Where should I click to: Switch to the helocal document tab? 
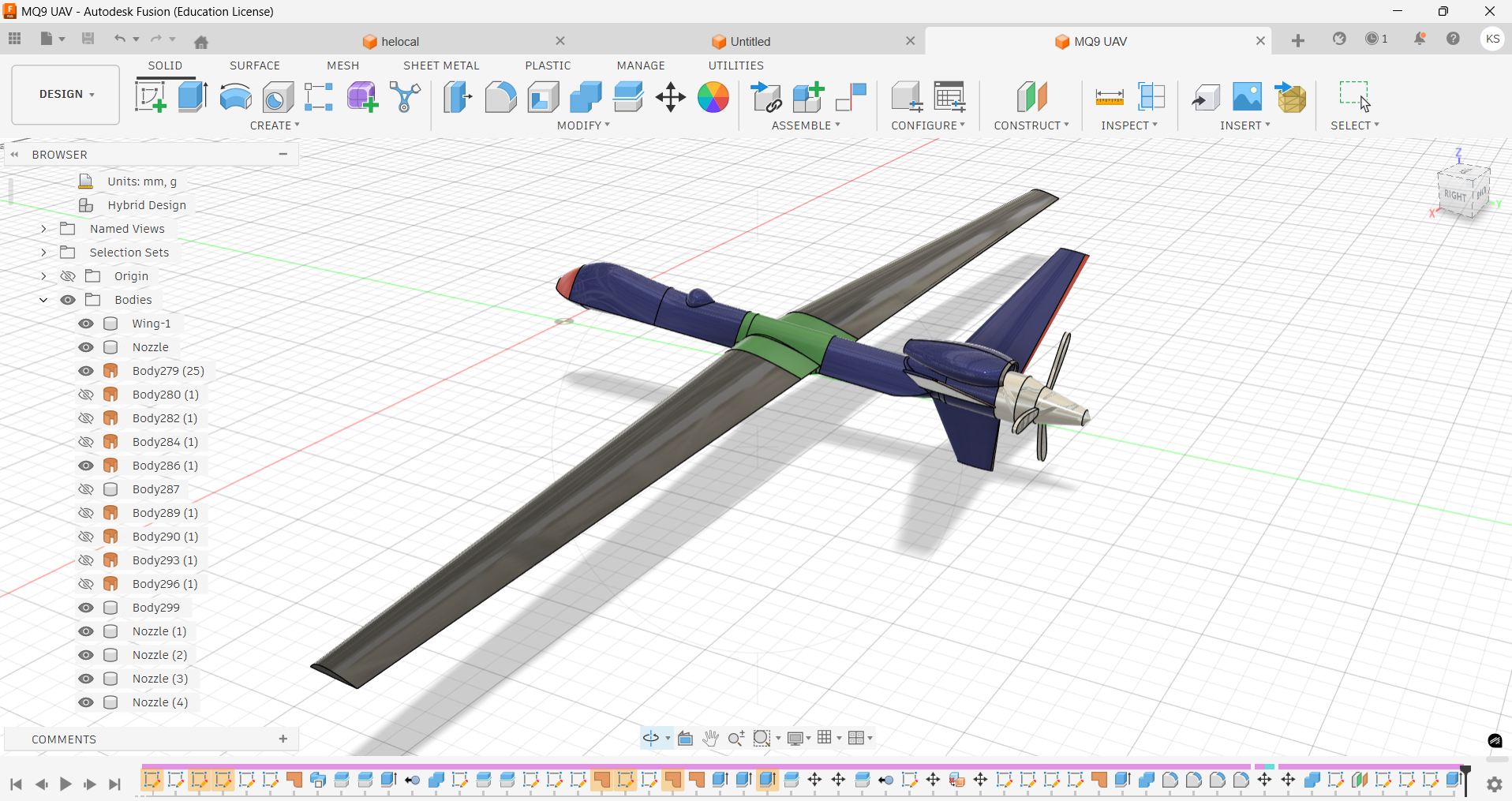point(400,42)
